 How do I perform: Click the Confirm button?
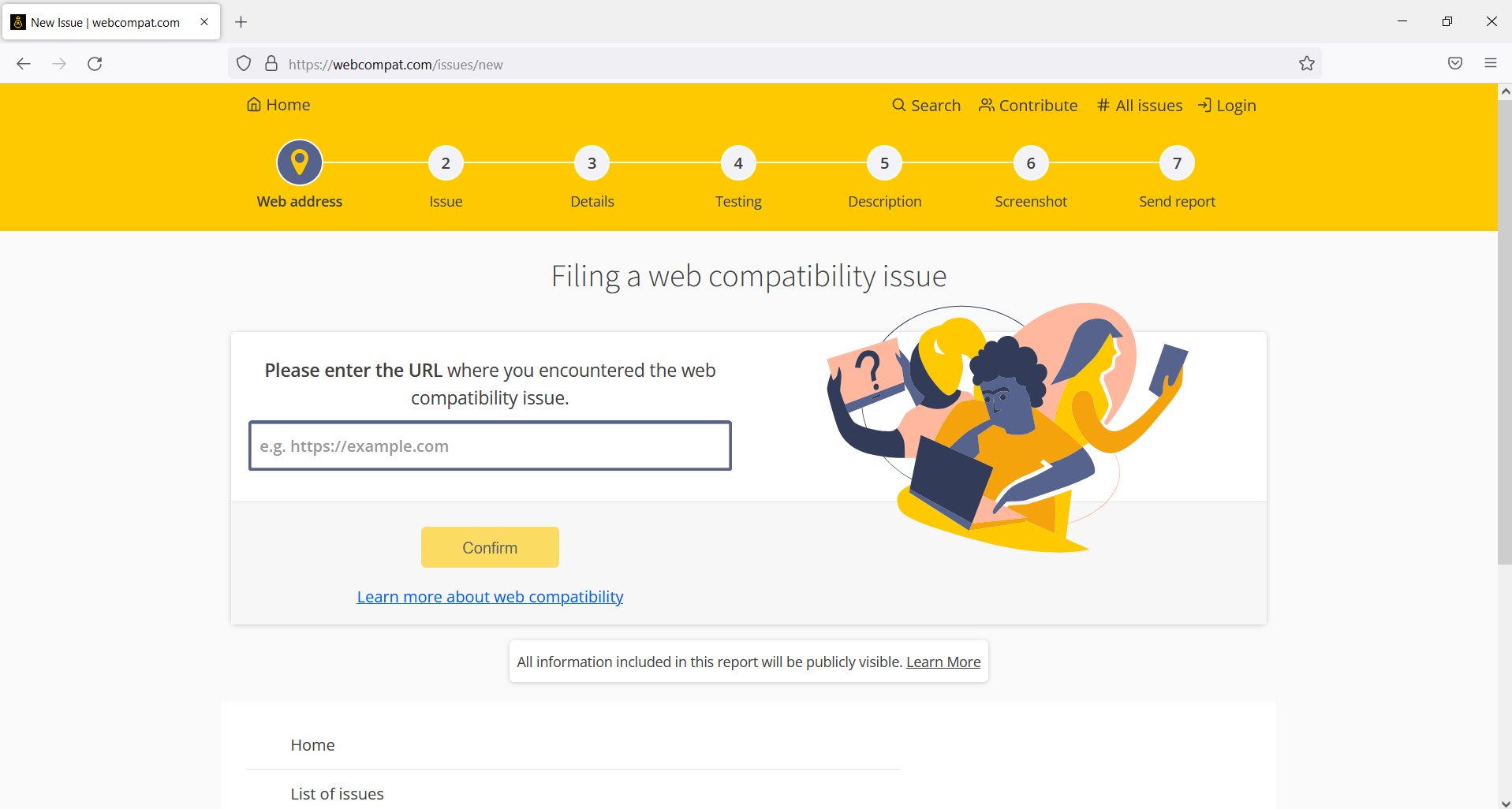click(x=490, y=547)
